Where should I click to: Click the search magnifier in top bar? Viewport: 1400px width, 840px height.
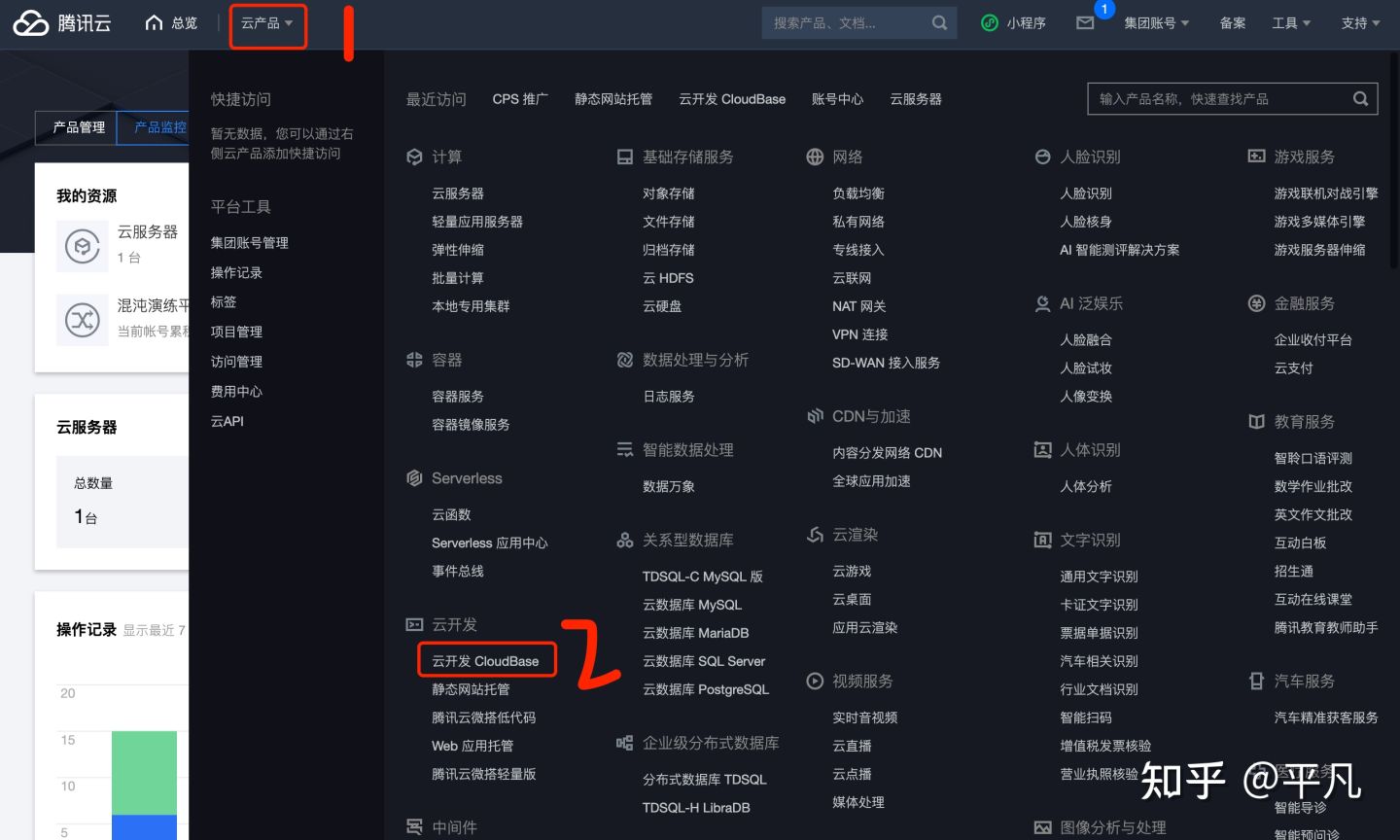tap(939, 23)
